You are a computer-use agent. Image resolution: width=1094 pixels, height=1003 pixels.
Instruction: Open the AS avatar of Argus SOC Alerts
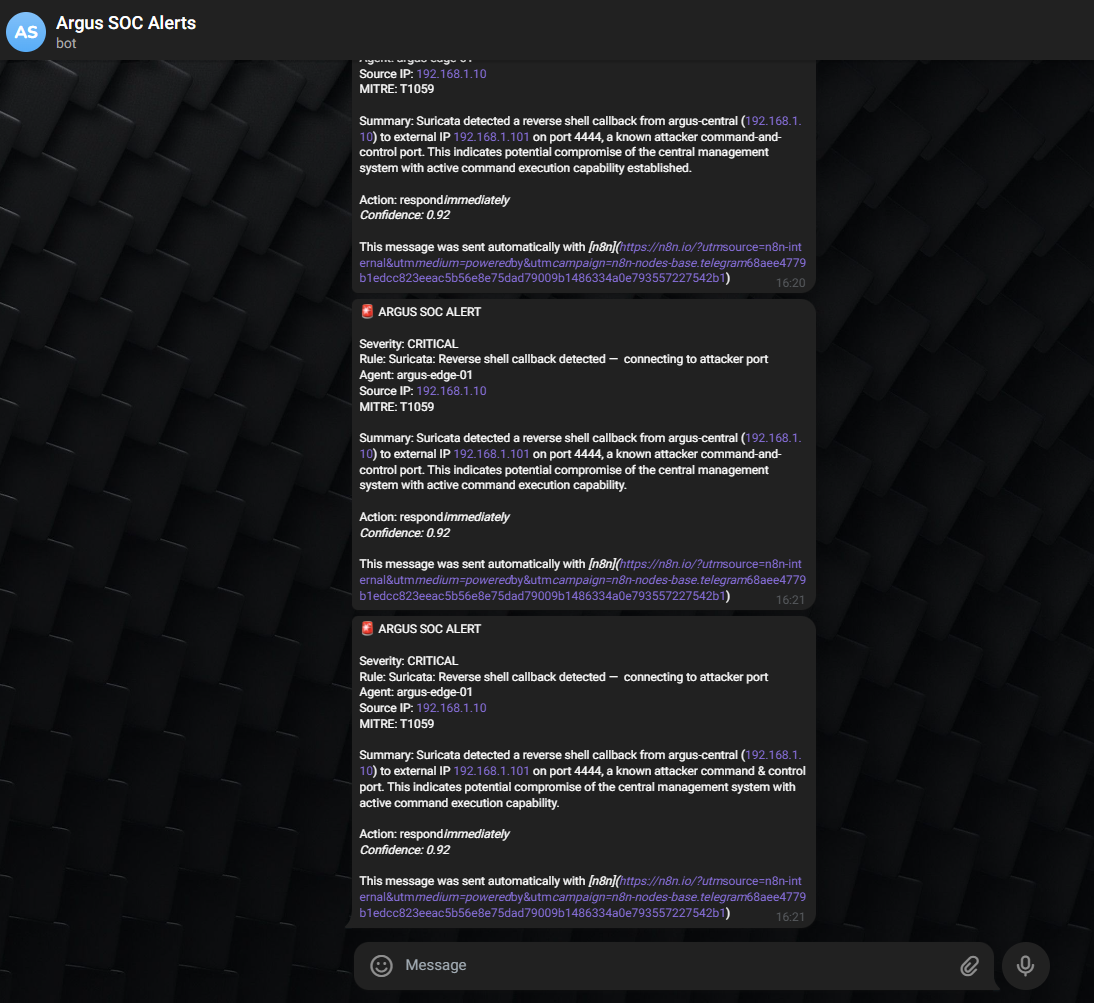26,32
